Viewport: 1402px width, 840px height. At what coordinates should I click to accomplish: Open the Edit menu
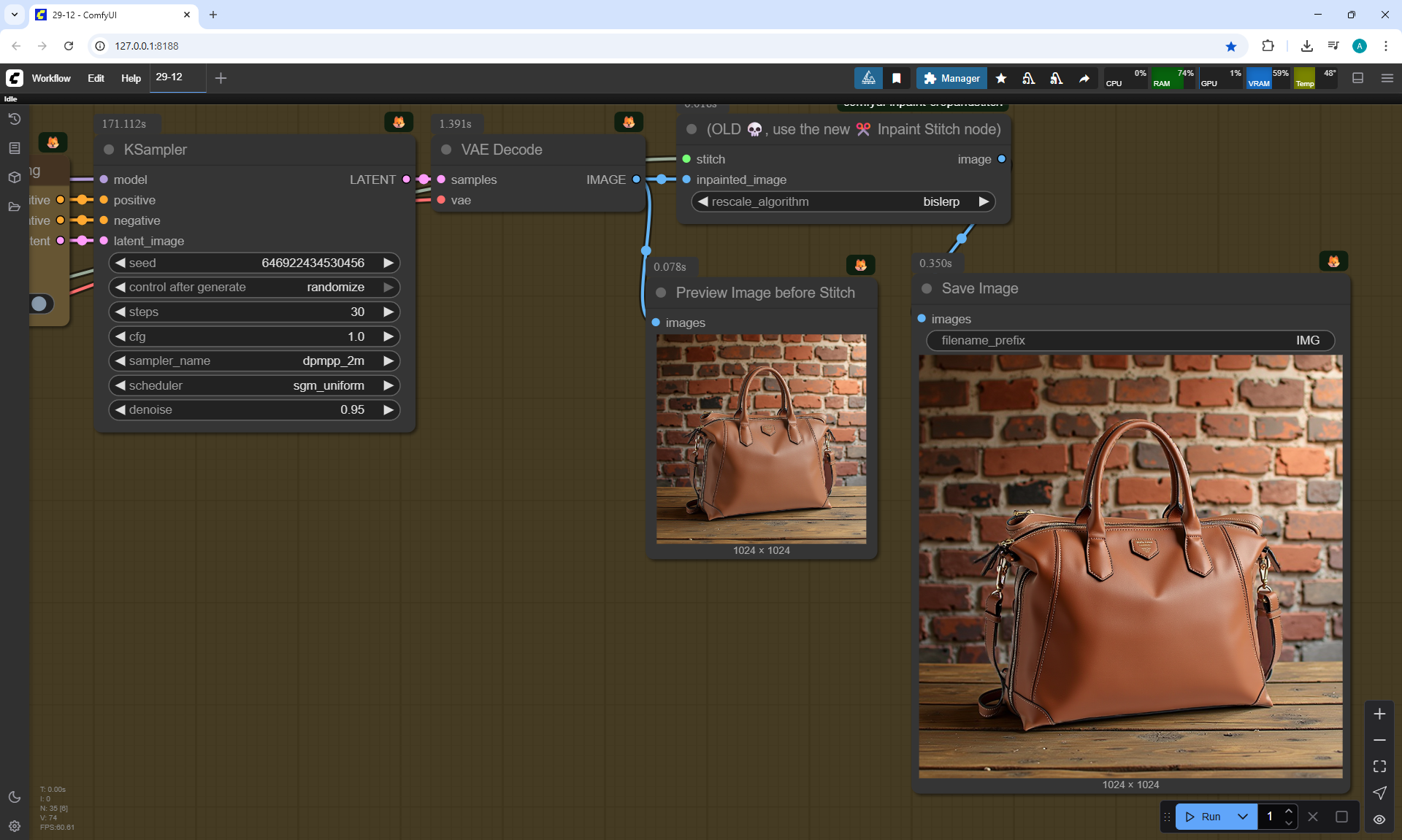(96, 78)
